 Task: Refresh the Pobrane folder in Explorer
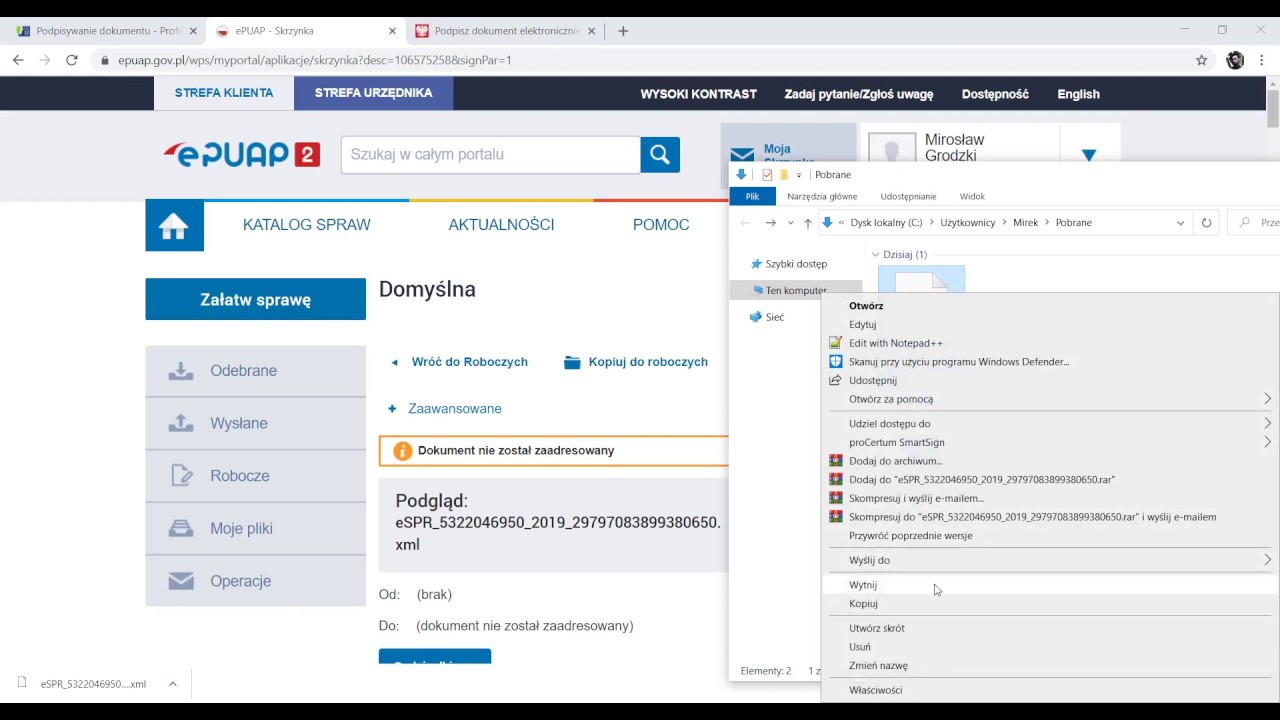tap(1206, 223)
